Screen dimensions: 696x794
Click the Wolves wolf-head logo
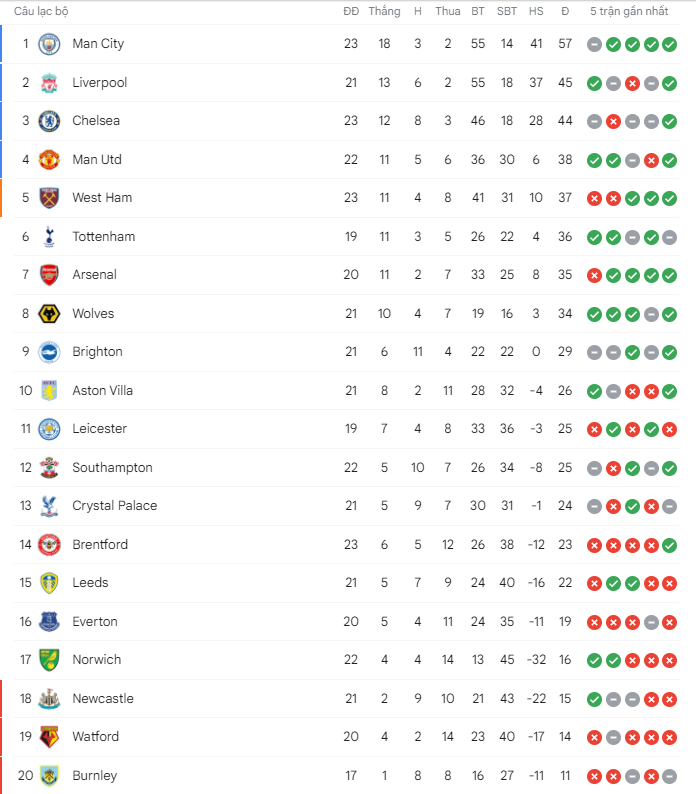[49, 314]
